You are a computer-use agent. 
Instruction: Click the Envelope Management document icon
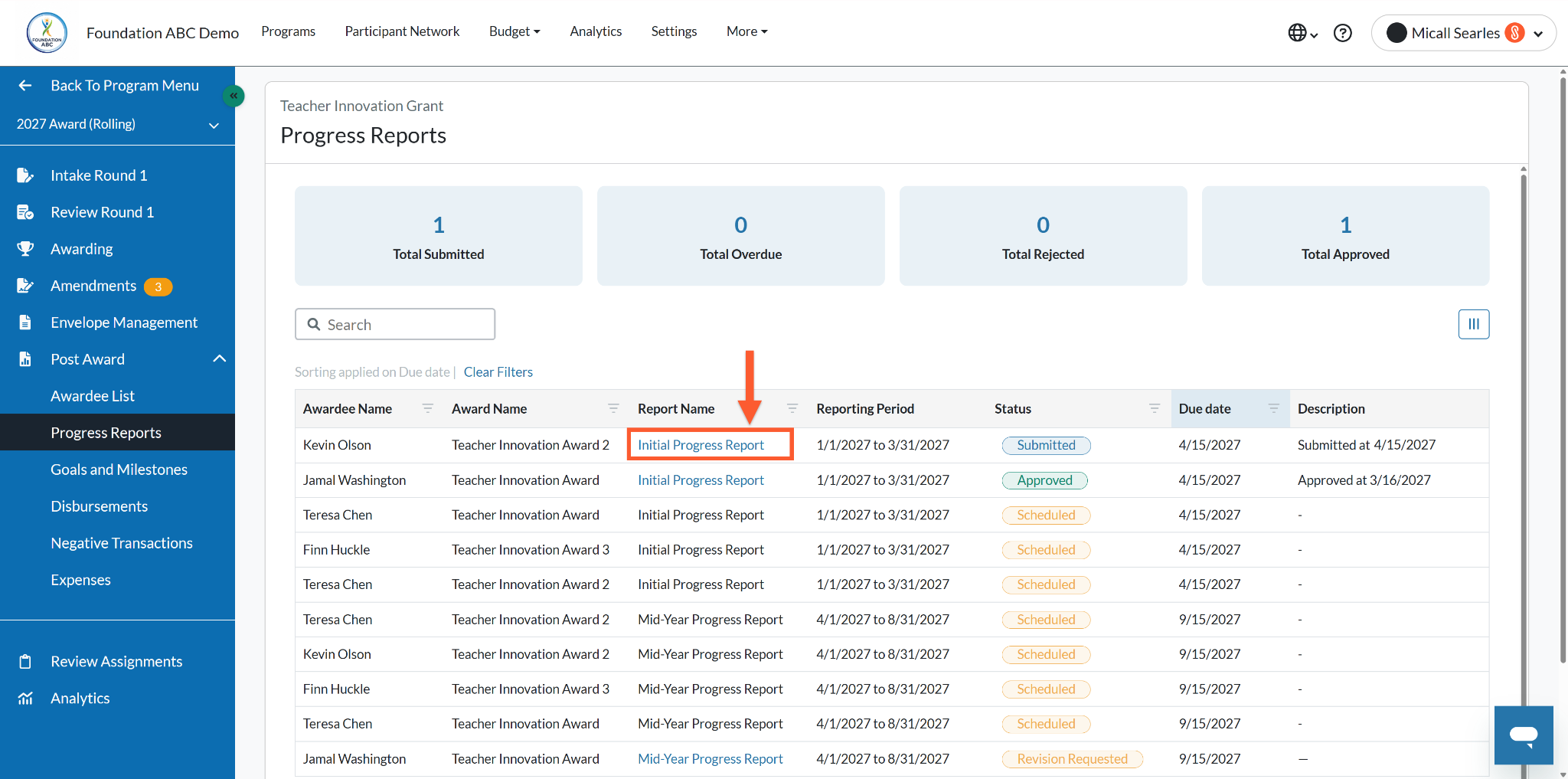[x=25, y=322]
